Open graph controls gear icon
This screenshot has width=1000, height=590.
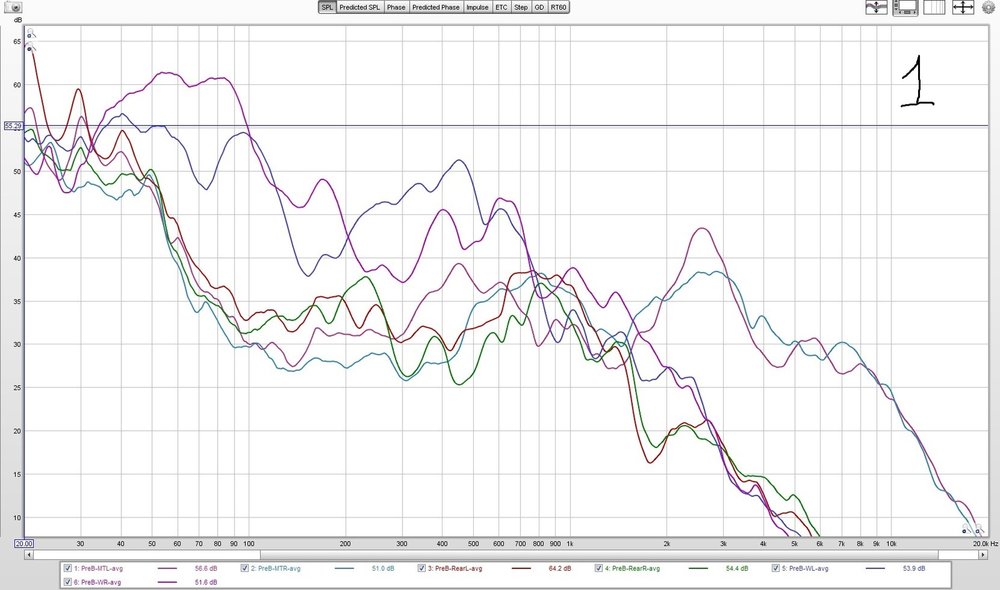pos(988,8)
